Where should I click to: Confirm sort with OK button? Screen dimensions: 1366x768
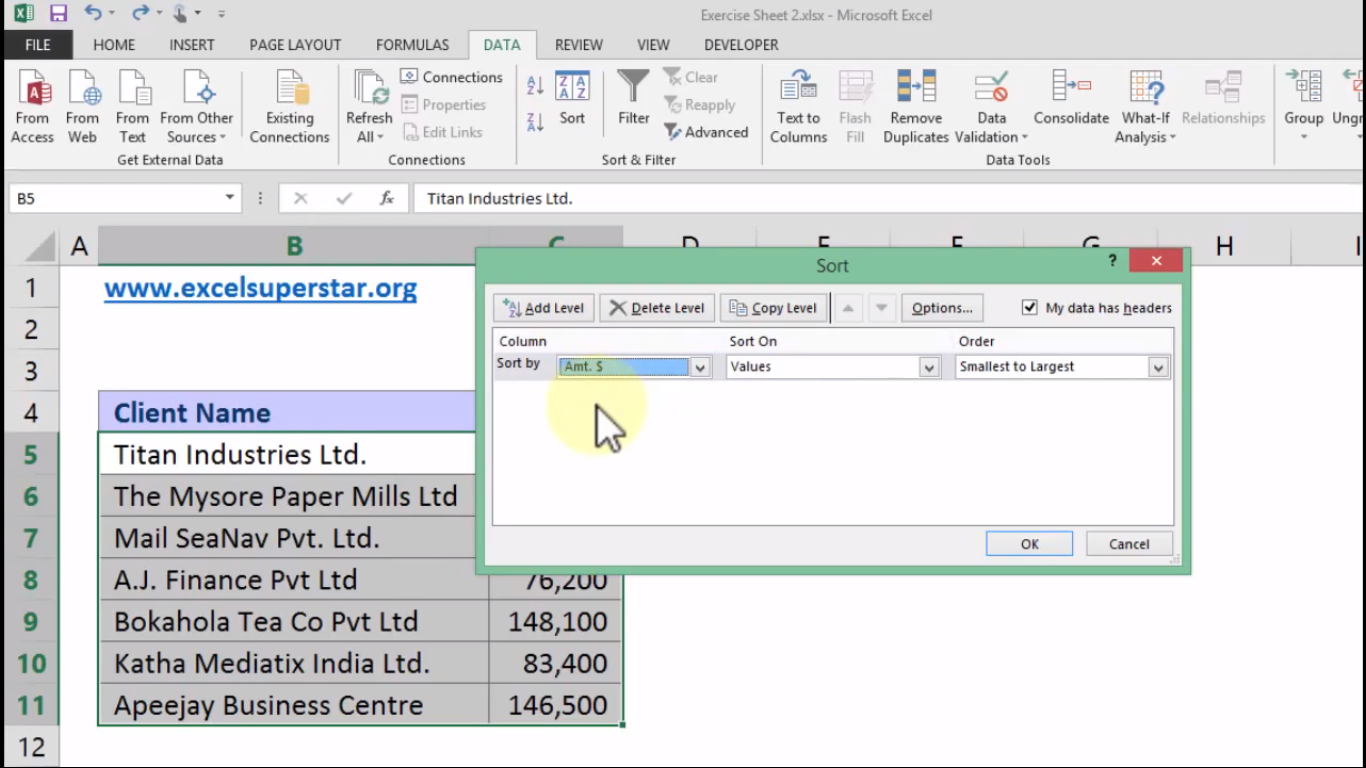(x=1029, y=544)
